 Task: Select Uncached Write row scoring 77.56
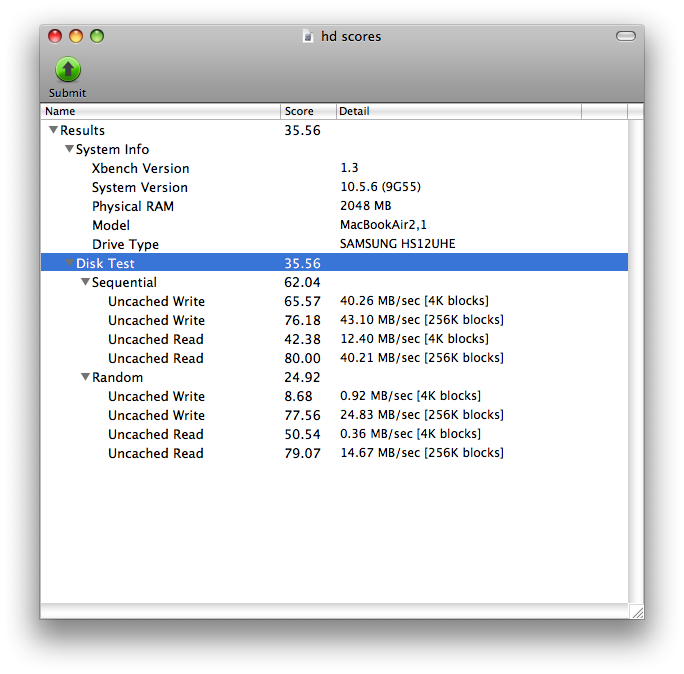335,415
